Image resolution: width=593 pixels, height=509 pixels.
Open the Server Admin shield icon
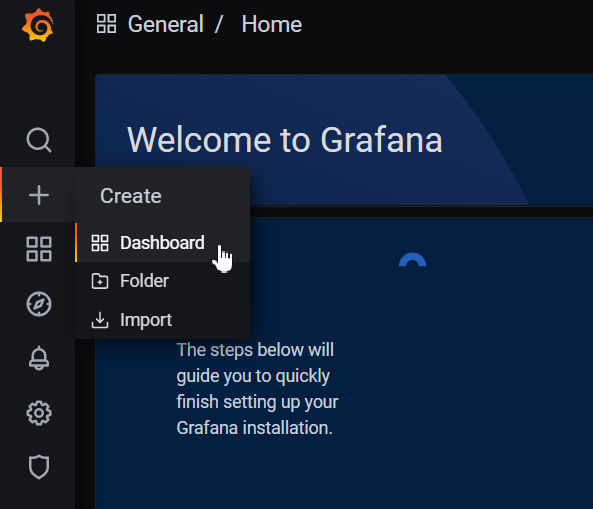tap(39, 467)
